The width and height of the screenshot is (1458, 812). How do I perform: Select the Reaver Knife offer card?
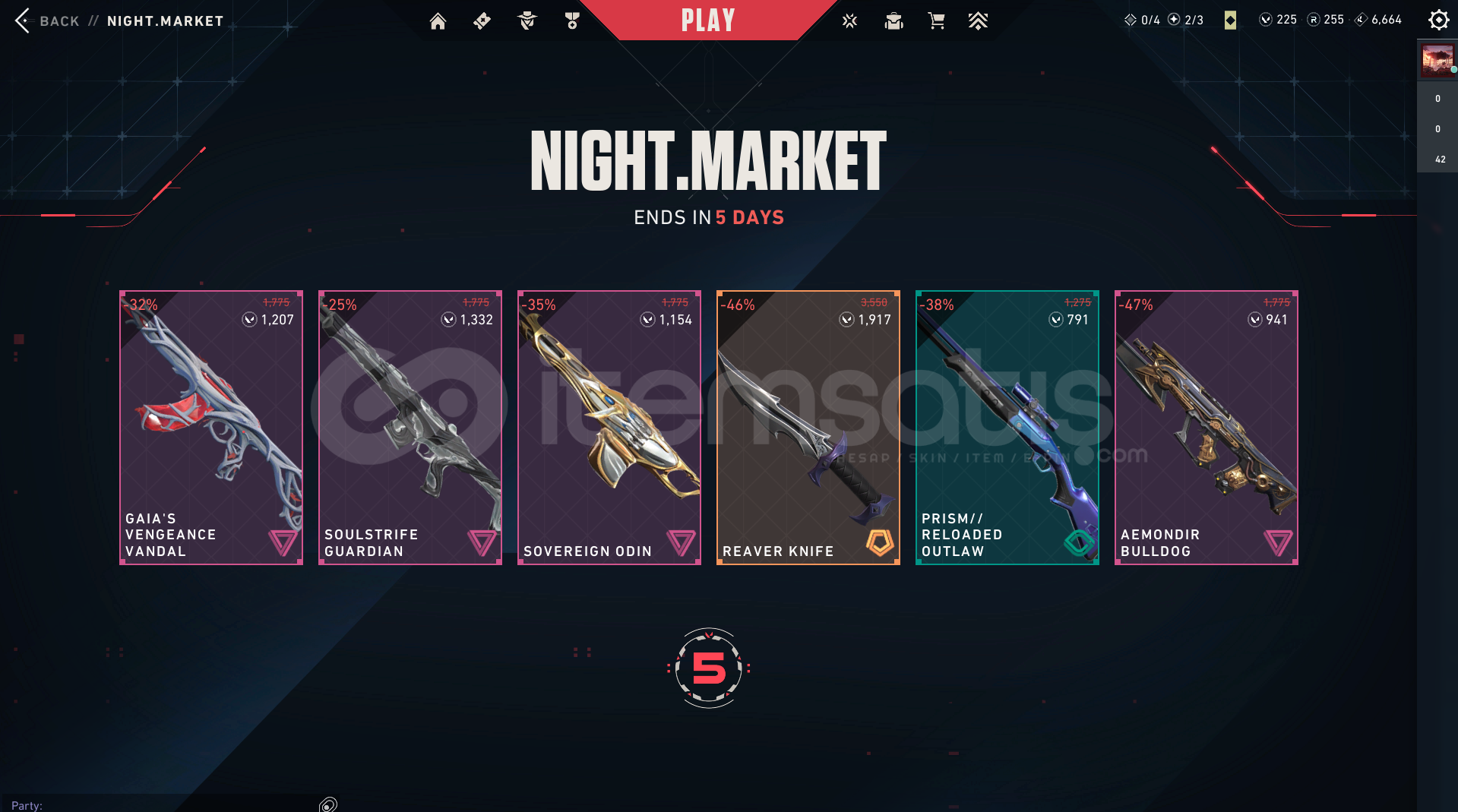(x=808, y=428)
